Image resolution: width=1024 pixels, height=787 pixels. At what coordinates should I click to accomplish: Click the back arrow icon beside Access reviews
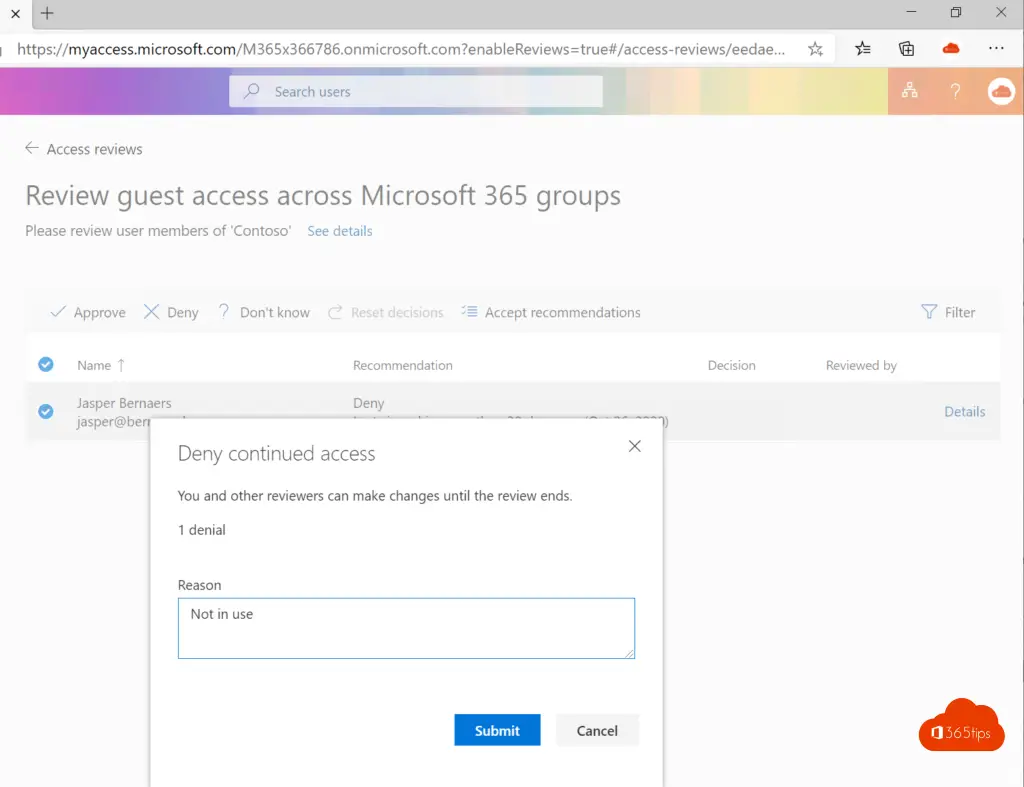tap(31, 148)
